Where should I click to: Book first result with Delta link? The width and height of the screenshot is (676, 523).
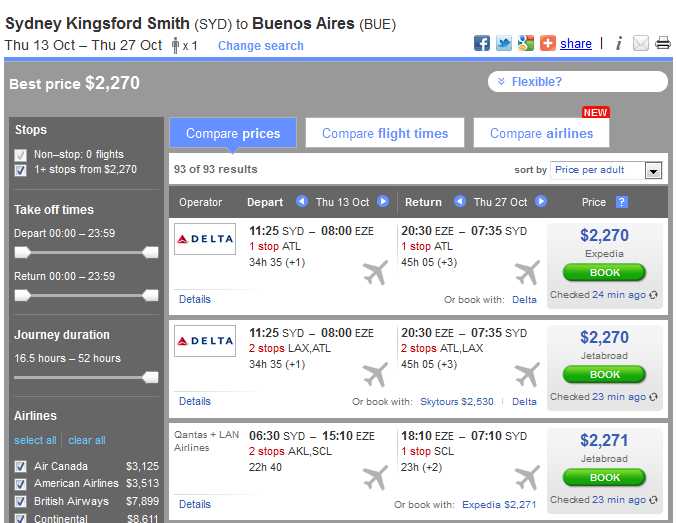(524, 300)
